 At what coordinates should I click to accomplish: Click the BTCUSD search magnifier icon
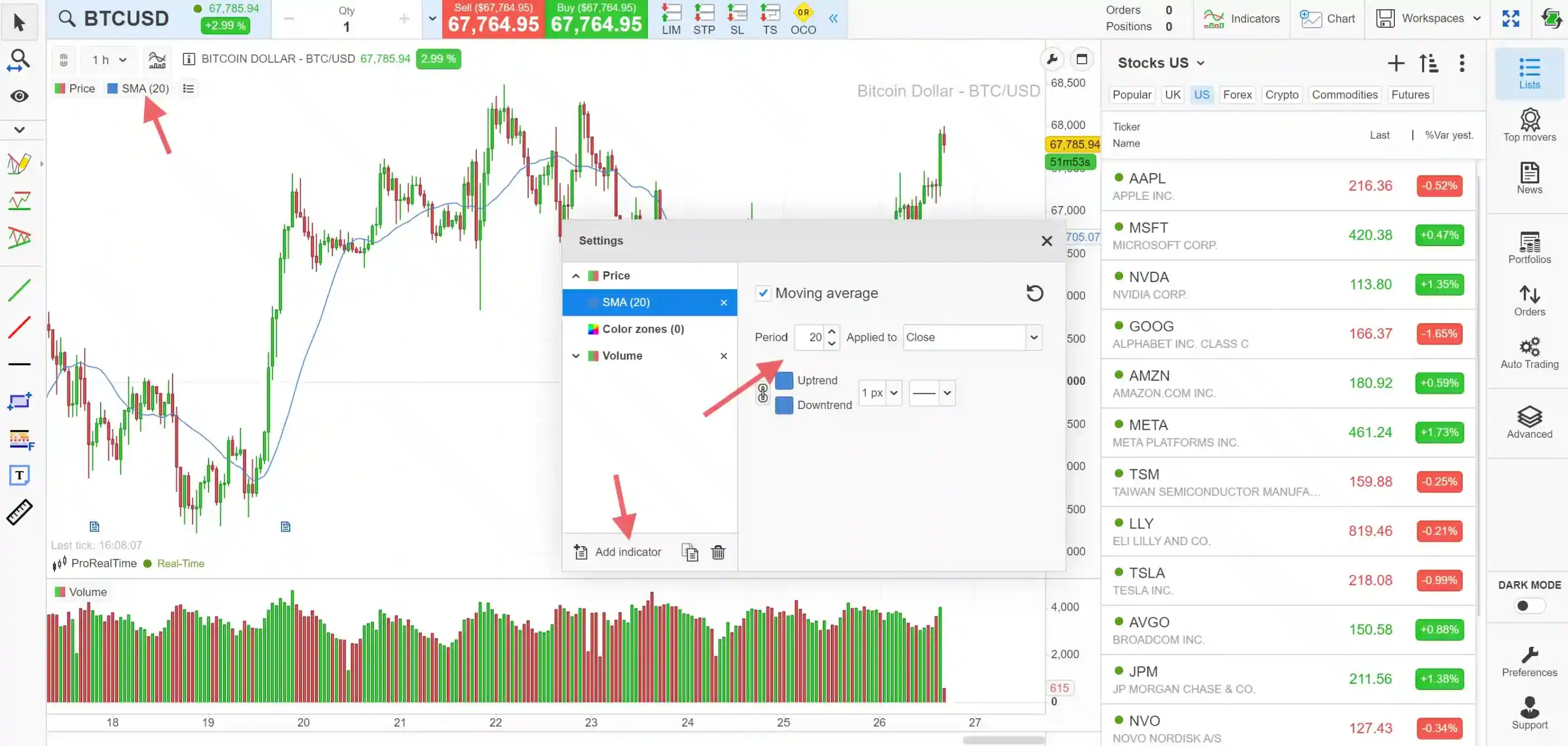coord(67,19)
